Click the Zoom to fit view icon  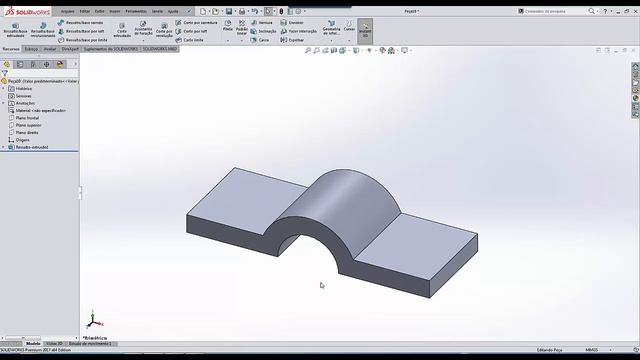click(308, 51)
